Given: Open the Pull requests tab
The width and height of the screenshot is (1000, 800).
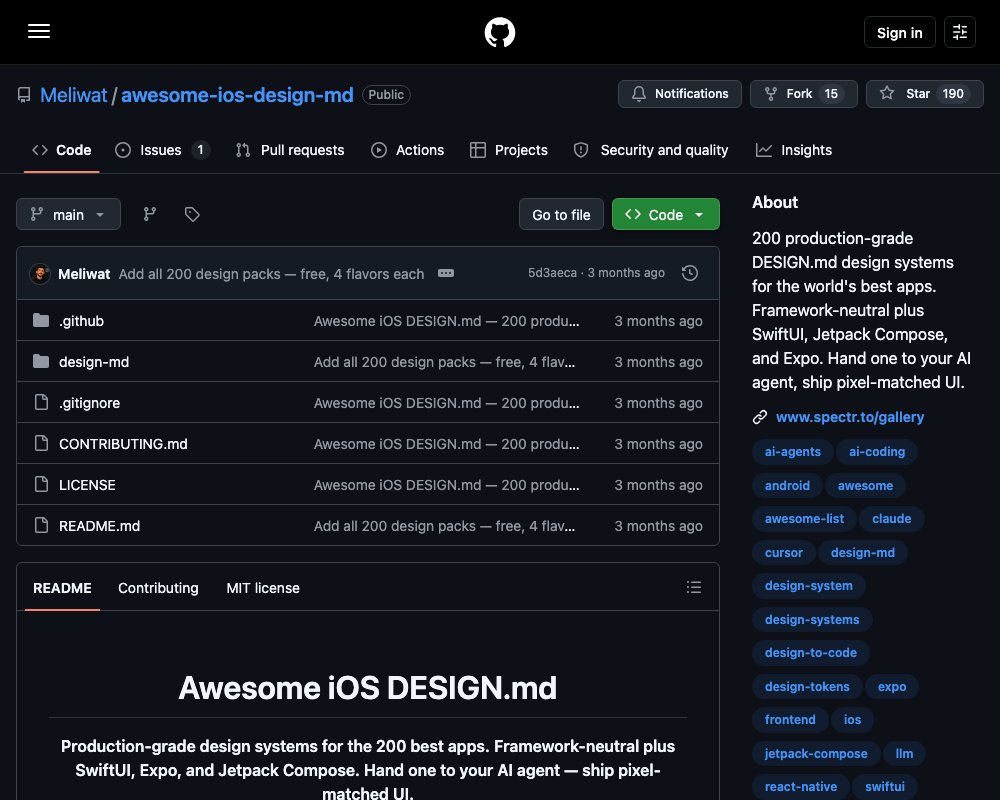Looking at the screenshot, I should (x=290, y=150).
